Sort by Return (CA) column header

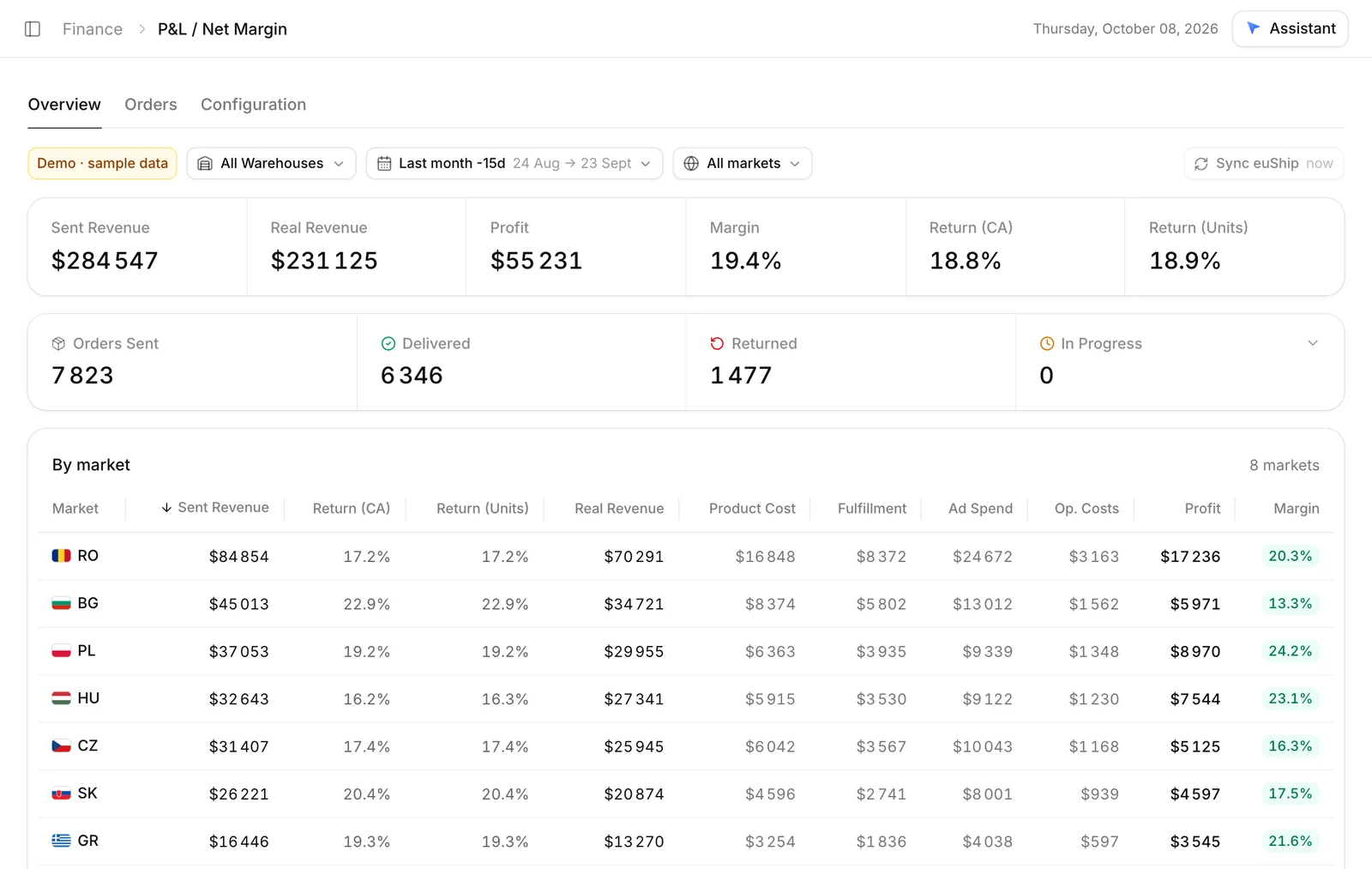click(352, 509)
